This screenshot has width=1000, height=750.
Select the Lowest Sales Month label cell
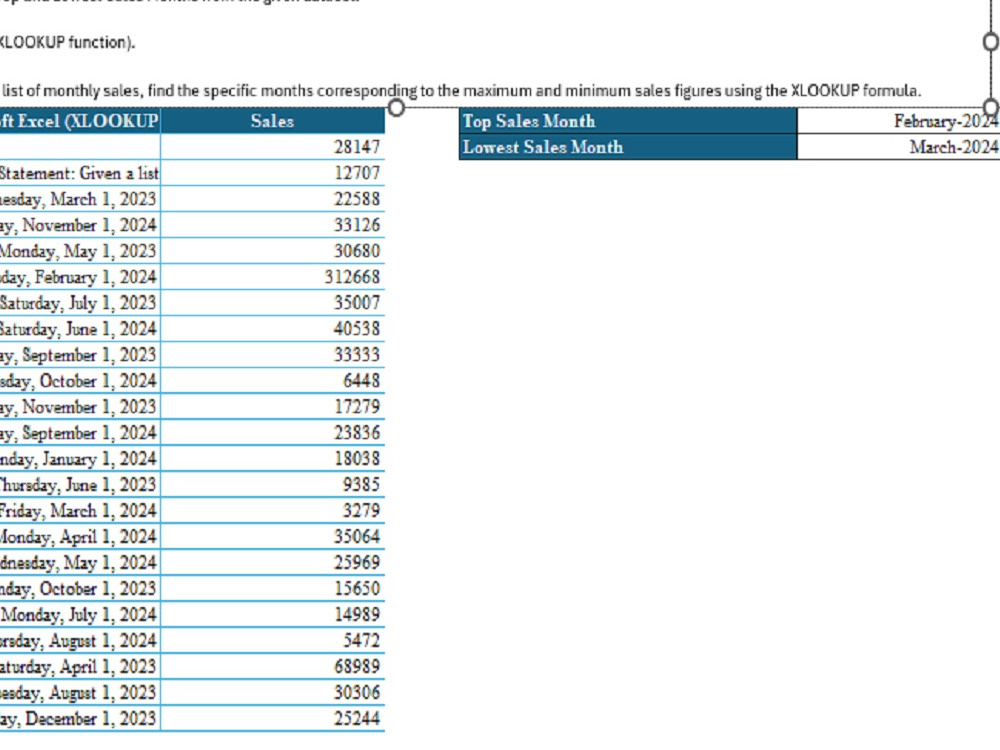[628, 147]
